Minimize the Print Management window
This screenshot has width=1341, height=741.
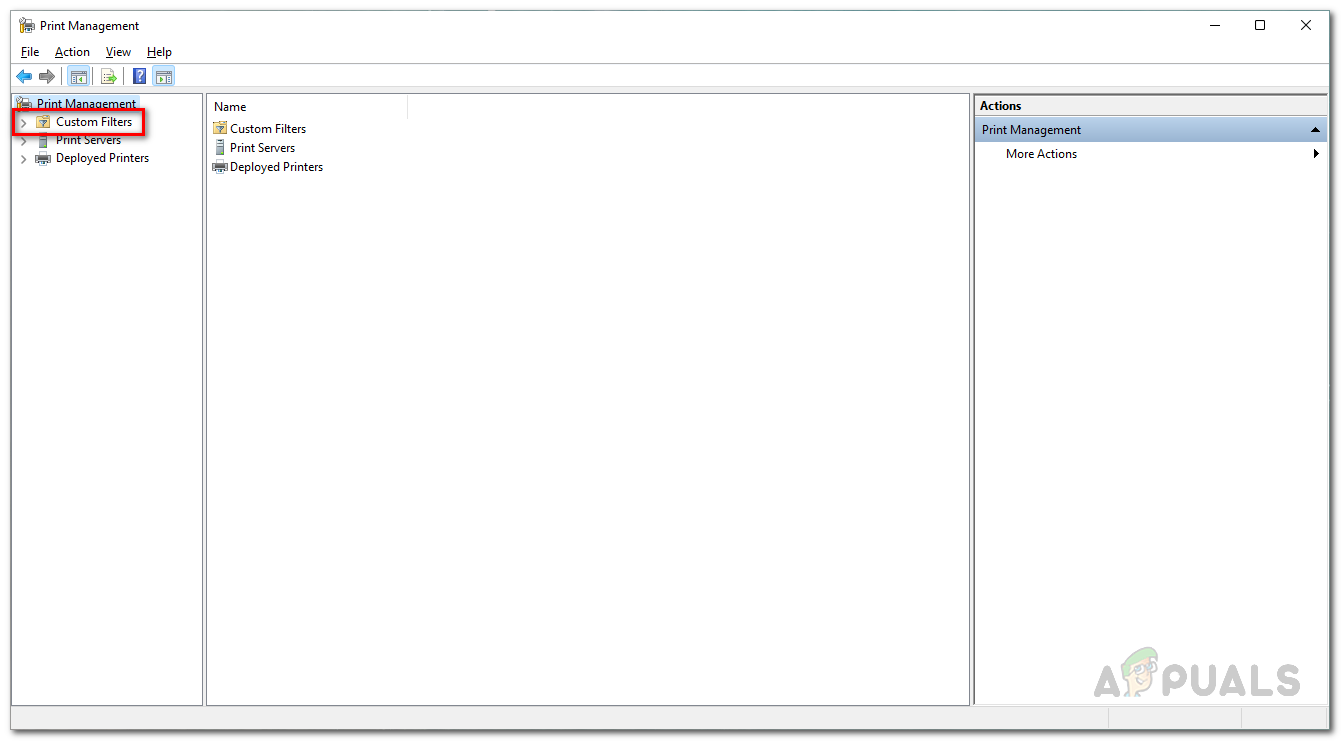click(x=1214, y=25)
